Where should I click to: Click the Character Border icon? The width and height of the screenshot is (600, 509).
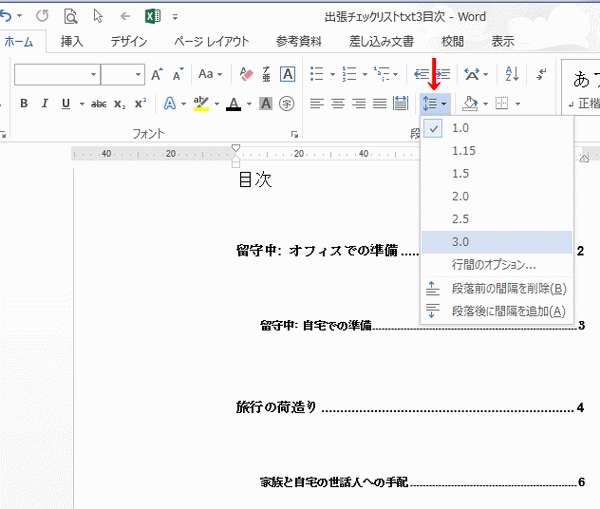click(x=287, y=74)
